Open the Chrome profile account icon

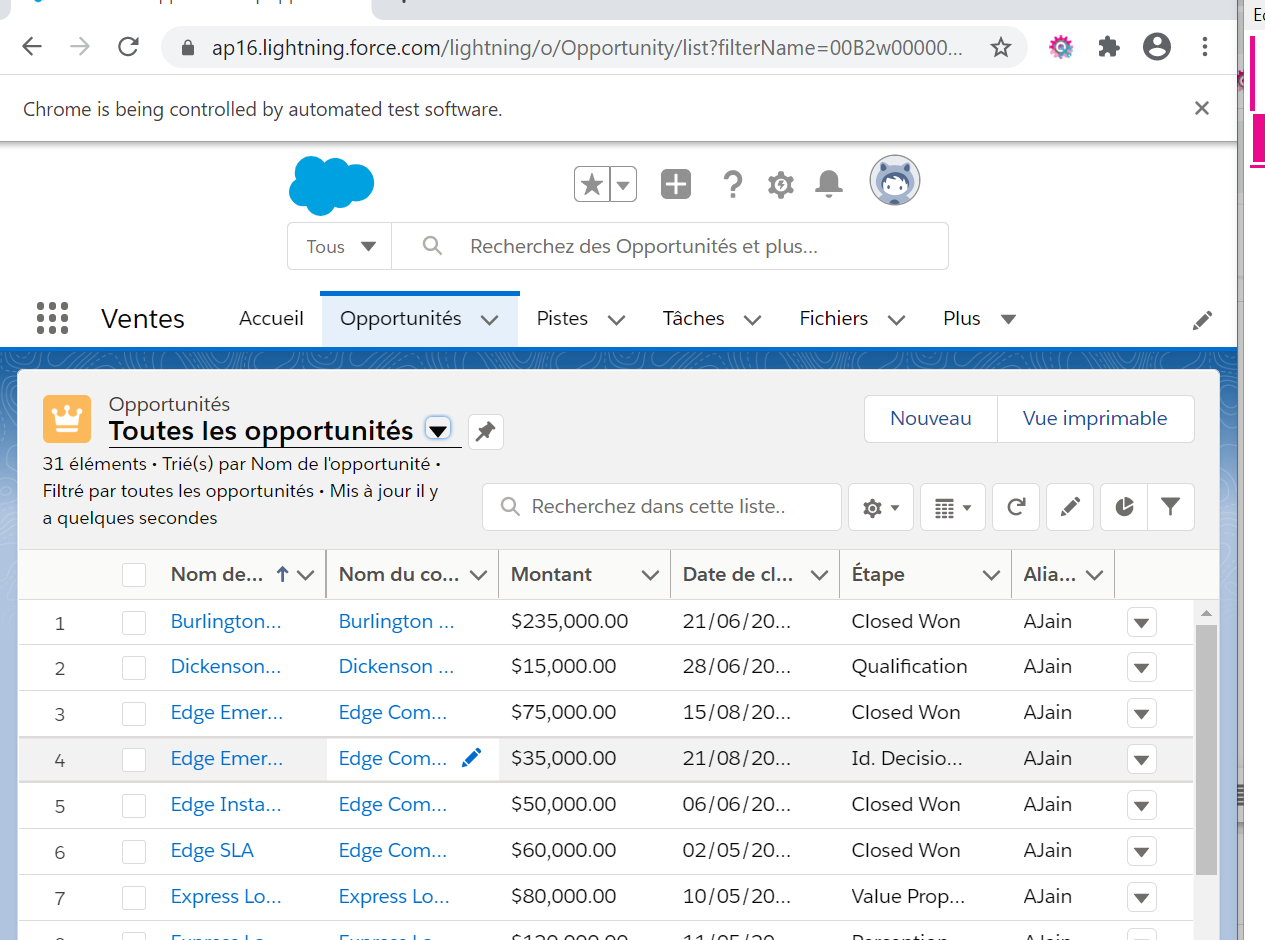(1157, 47)
